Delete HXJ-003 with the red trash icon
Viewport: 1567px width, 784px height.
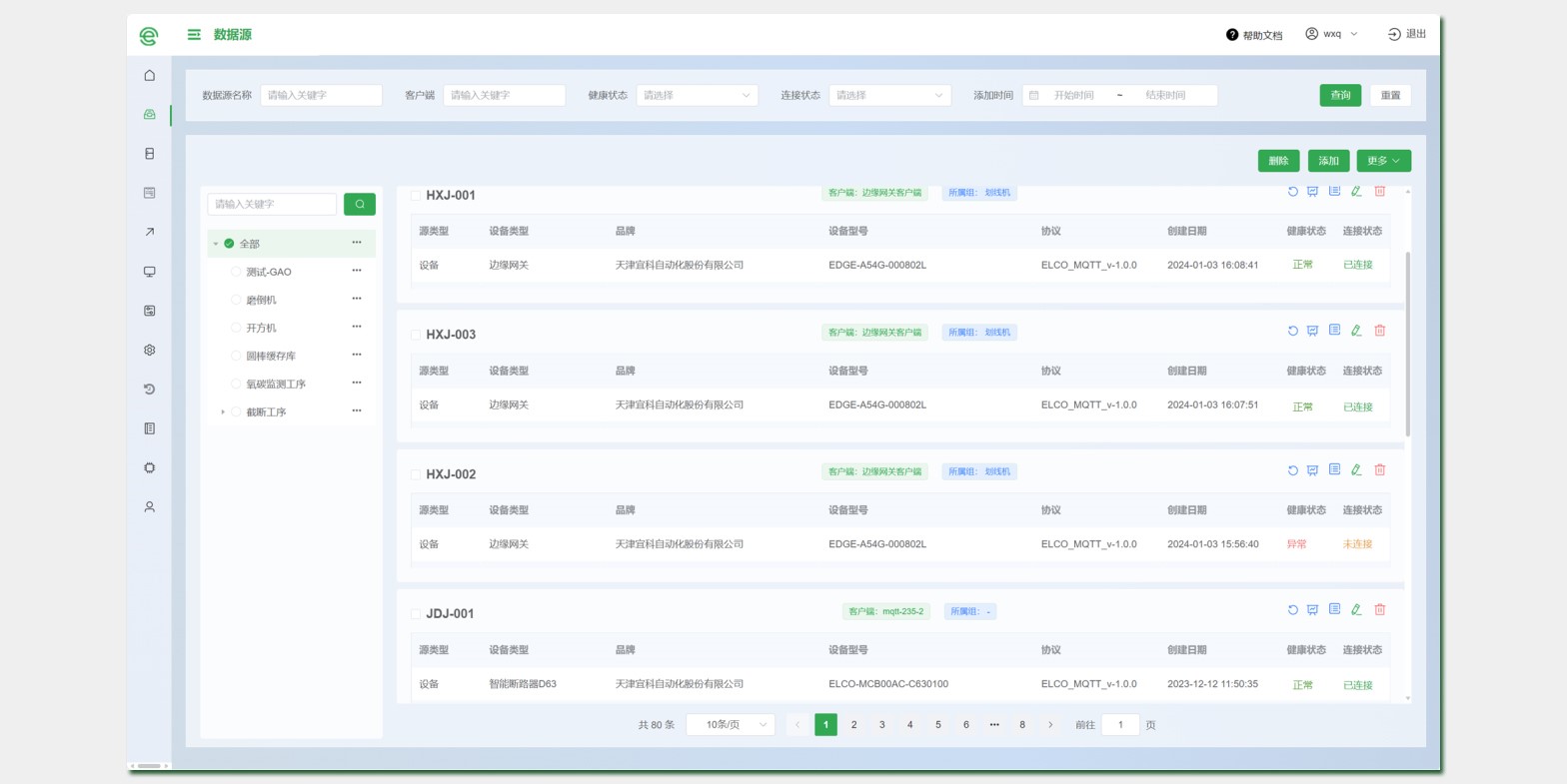coord(1380,331)
